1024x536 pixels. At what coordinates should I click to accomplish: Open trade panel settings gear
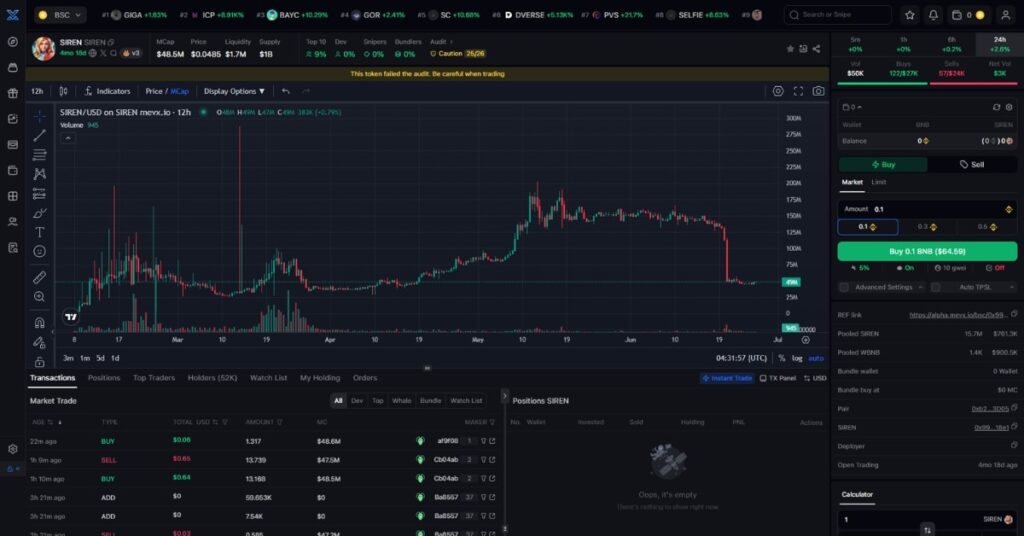click(x=1009, y=107)
